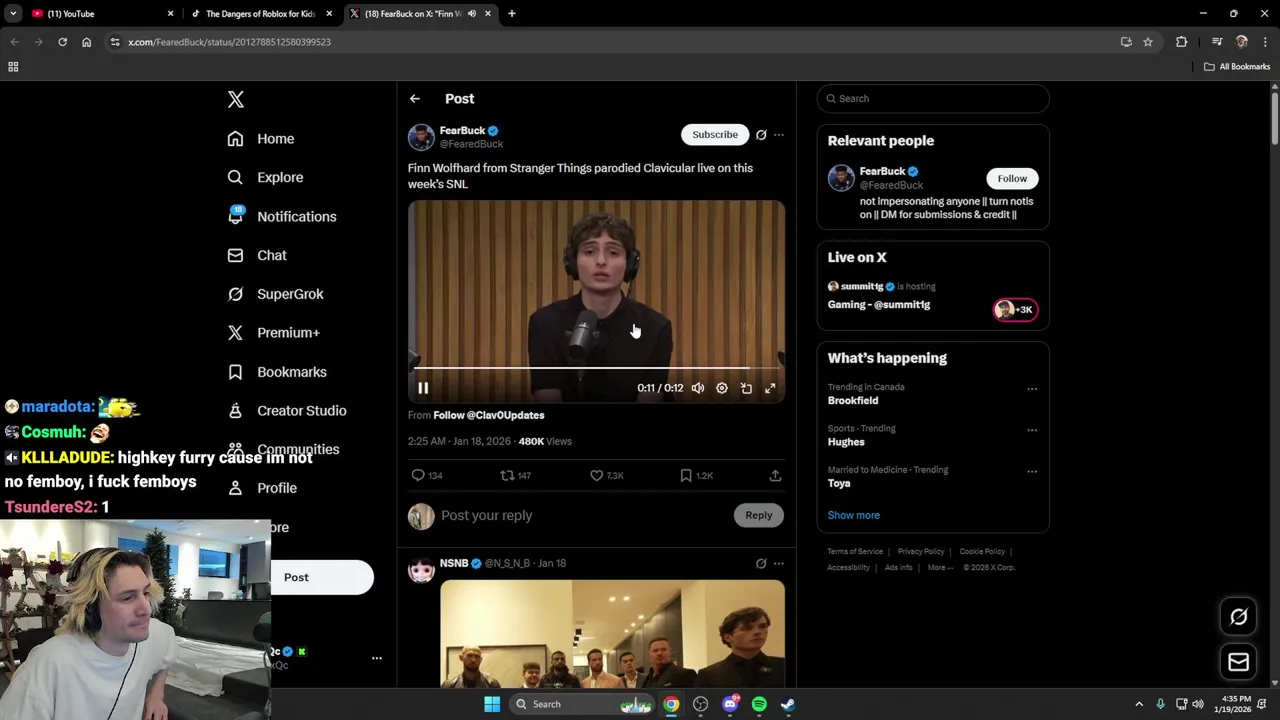The image size is (1280, 720).
Task: Open video settings gear
Action: (x=722, y=388)
